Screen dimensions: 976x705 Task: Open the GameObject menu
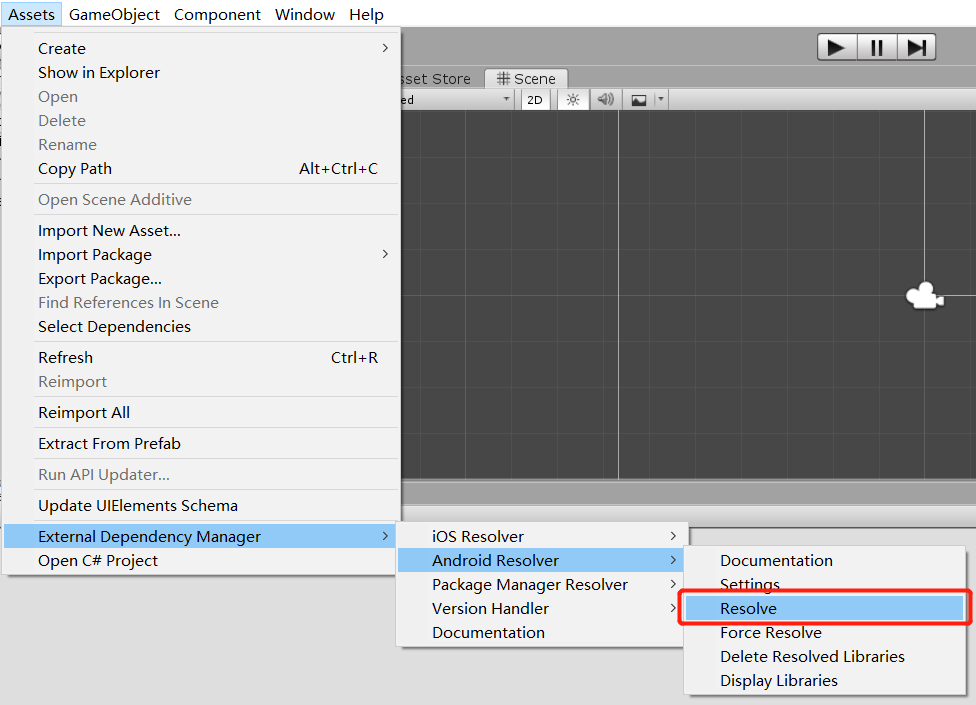coord(114,14)
